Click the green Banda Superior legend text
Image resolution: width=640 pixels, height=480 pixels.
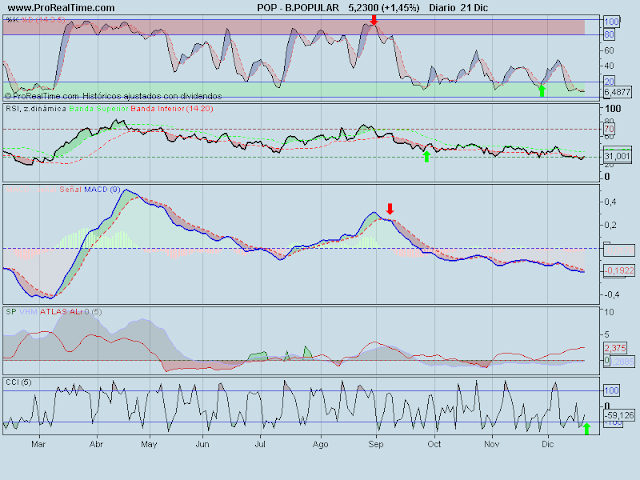point(98,109)
